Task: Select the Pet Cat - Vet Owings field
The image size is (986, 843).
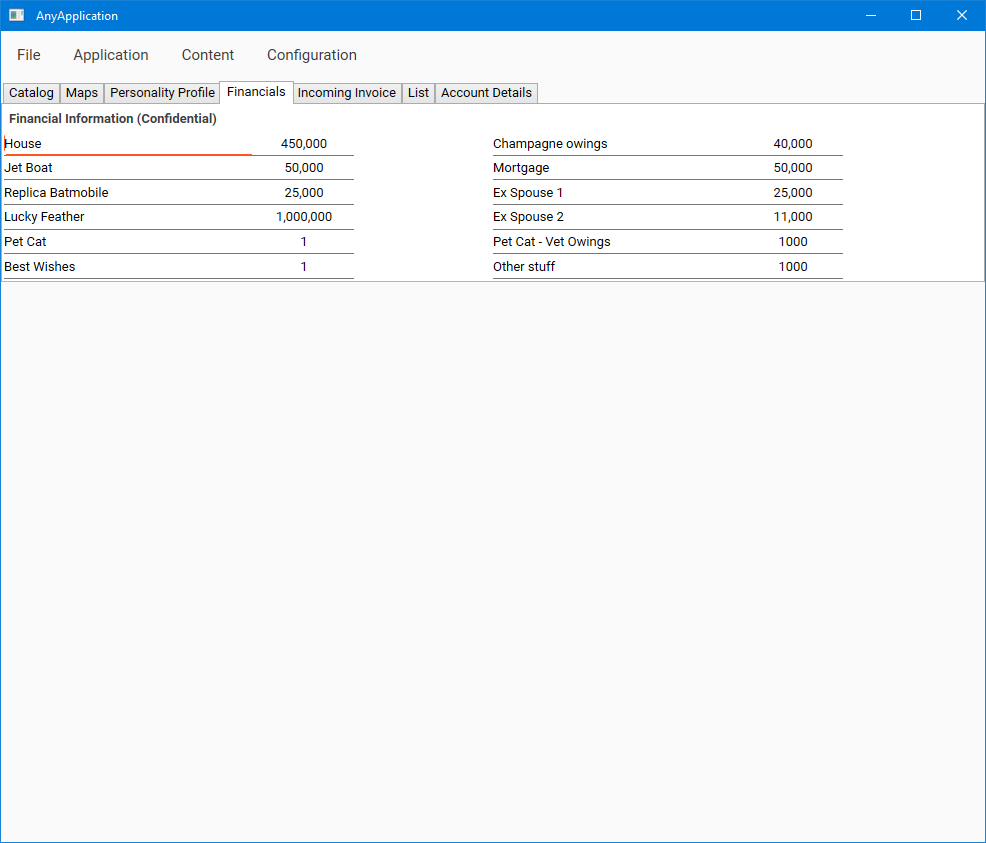Action: pos(793,242)
